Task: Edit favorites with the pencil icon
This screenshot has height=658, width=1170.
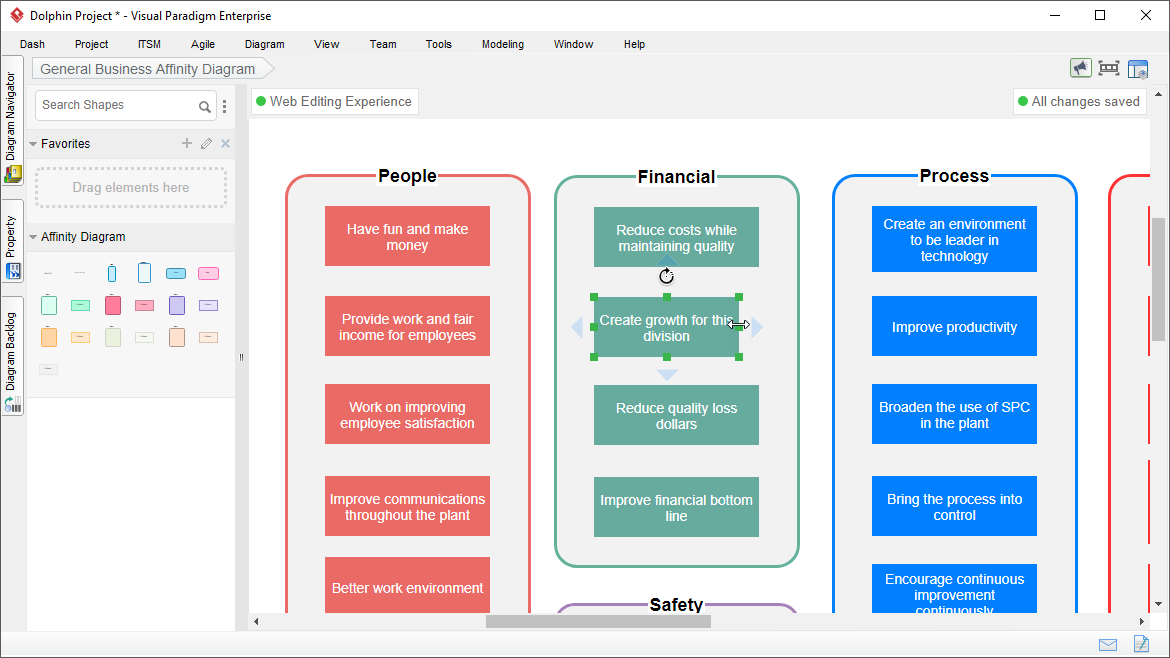Action: tap(207, 143)
